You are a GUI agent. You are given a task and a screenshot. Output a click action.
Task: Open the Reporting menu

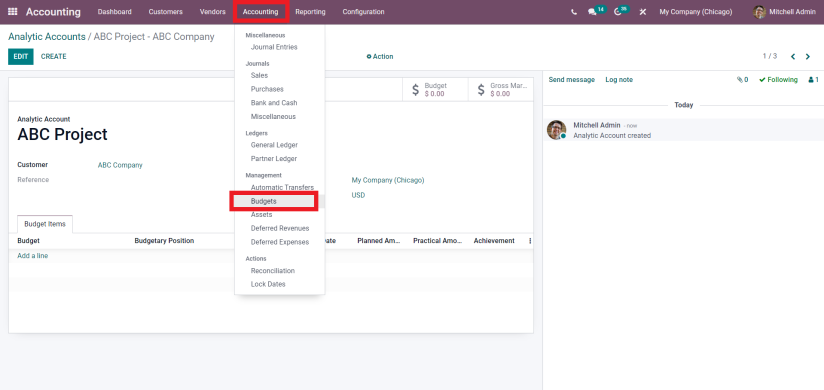click(310, 12)
